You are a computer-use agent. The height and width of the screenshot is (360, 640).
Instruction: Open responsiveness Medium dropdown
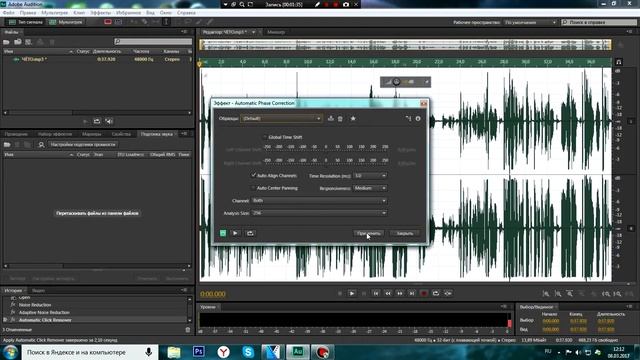pyautogui.click(x=370, y=188)
